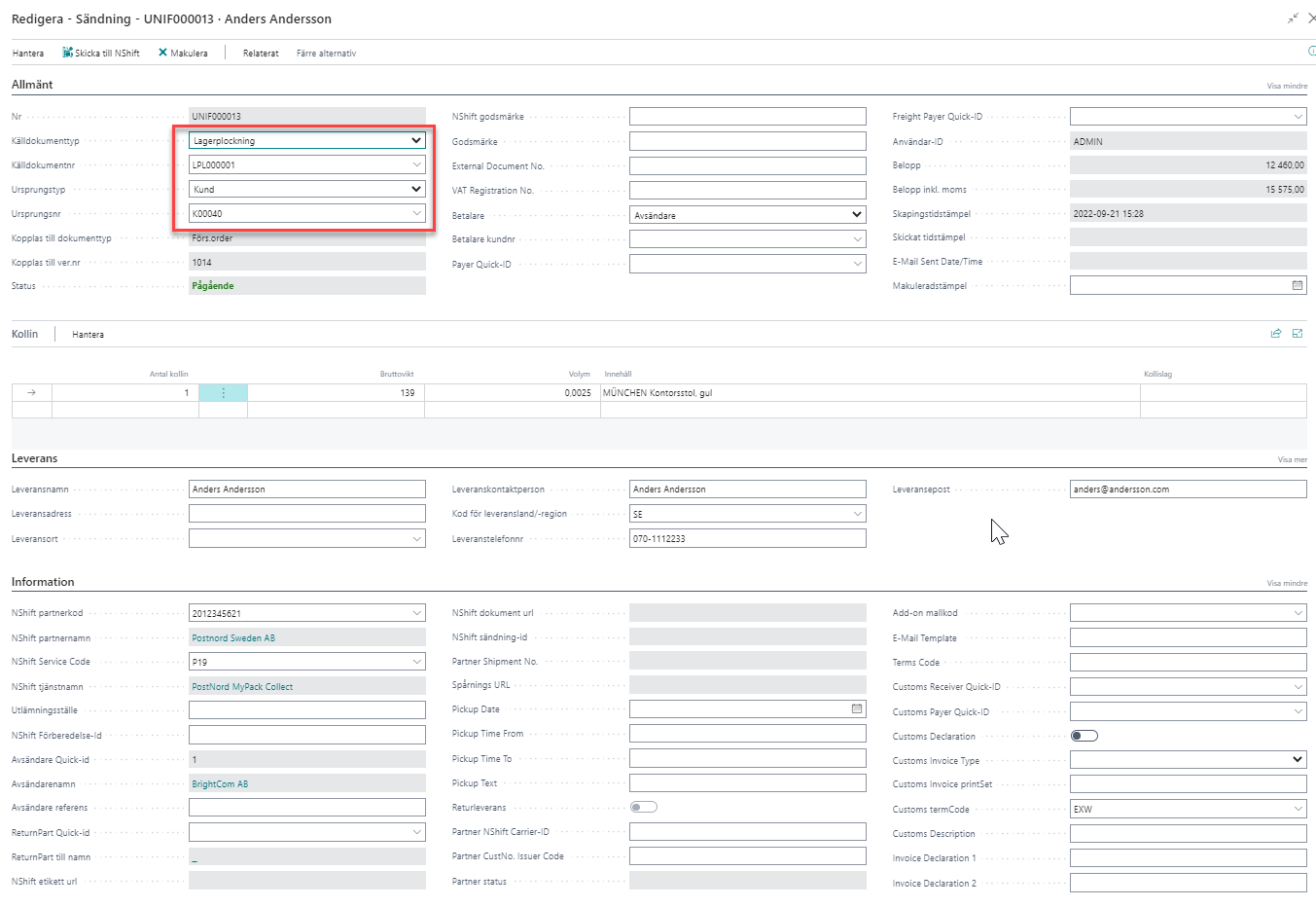1316x907 pixels.
Task: Open the NShift Service Code dropdown
Action: tap(416, 662)
